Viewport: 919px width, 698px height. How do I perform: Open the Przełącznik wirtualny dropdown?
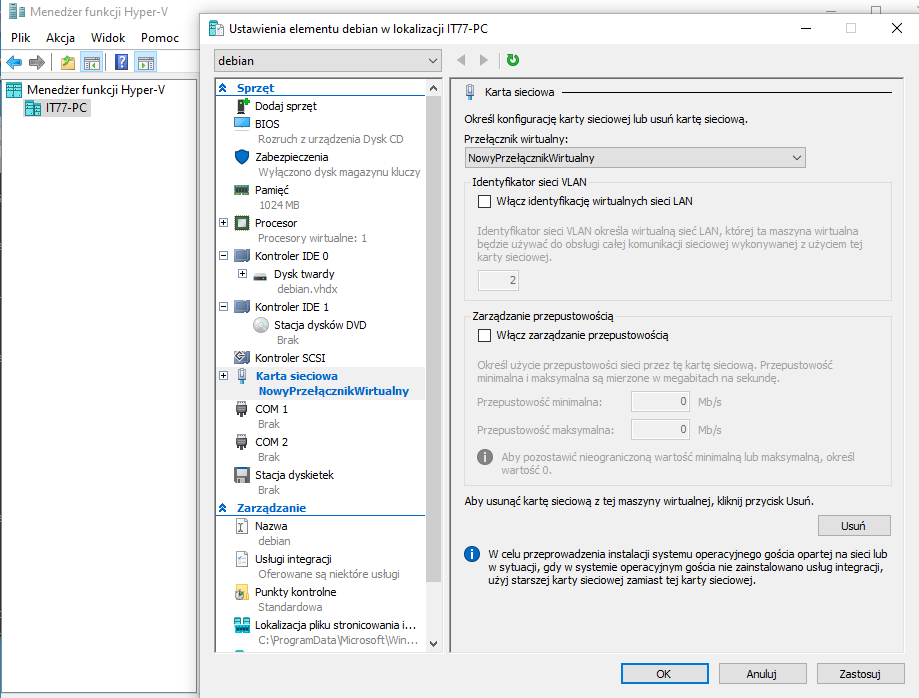635,157
